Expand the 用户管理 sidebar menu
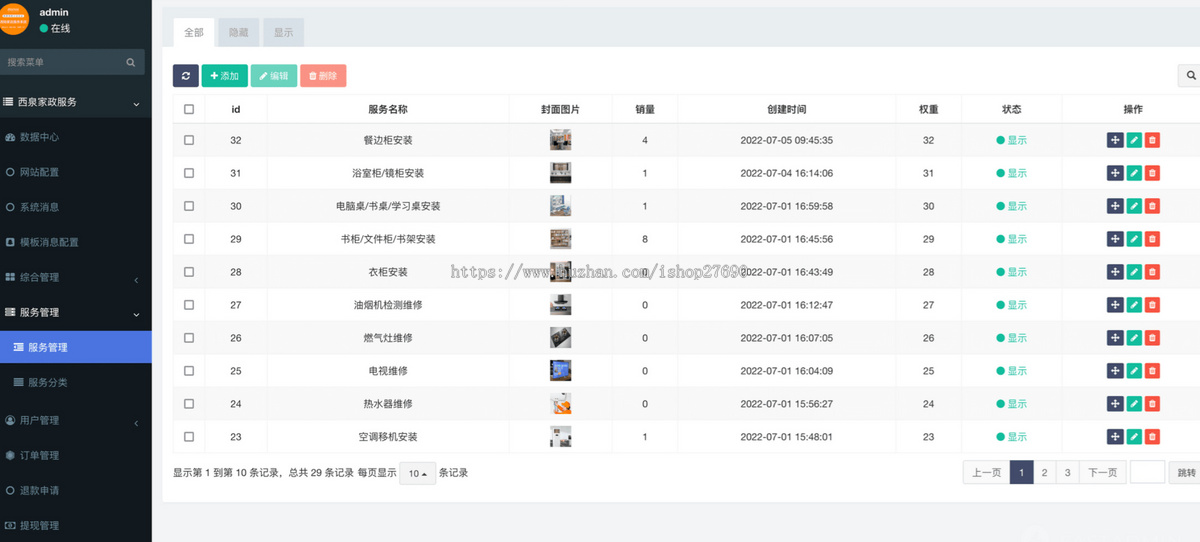This screenshot has height=542, width=1200. 76,420
